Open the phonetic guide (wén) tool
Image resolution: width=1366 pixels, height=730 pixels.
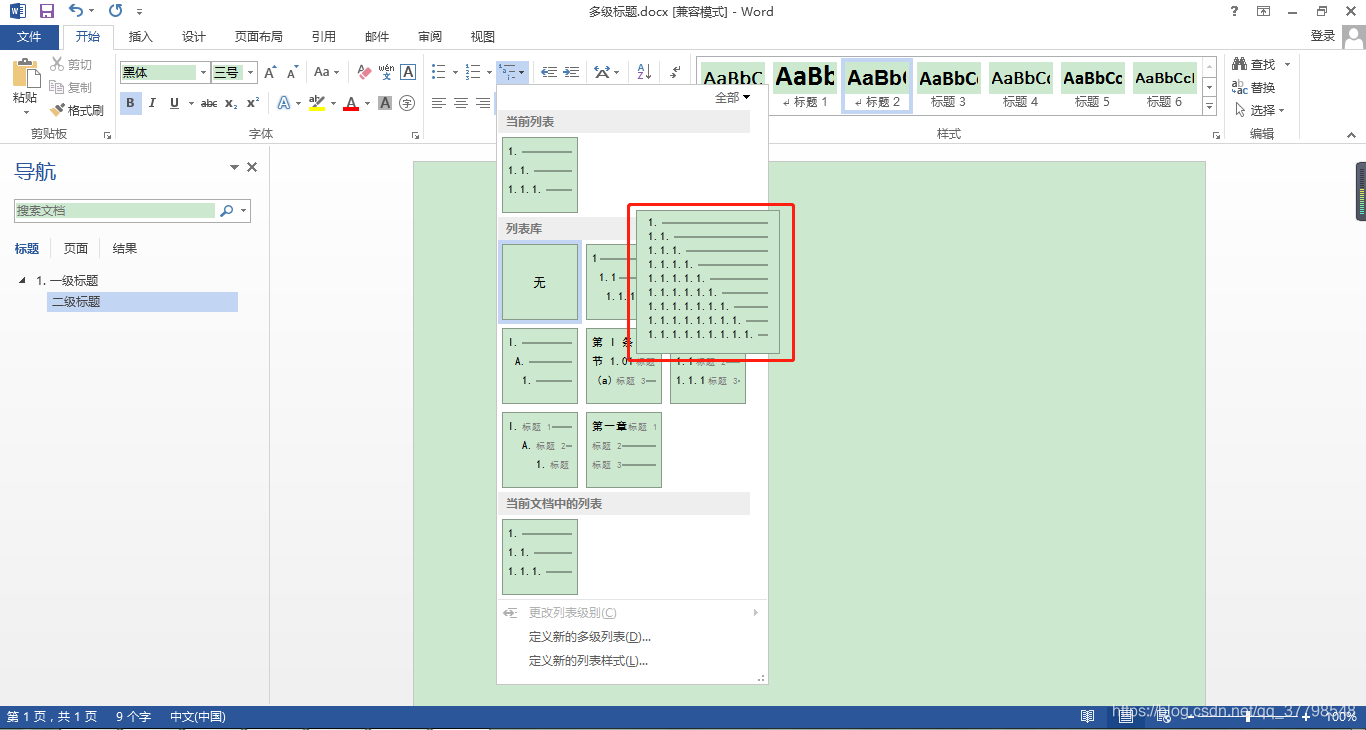(386, 73)
